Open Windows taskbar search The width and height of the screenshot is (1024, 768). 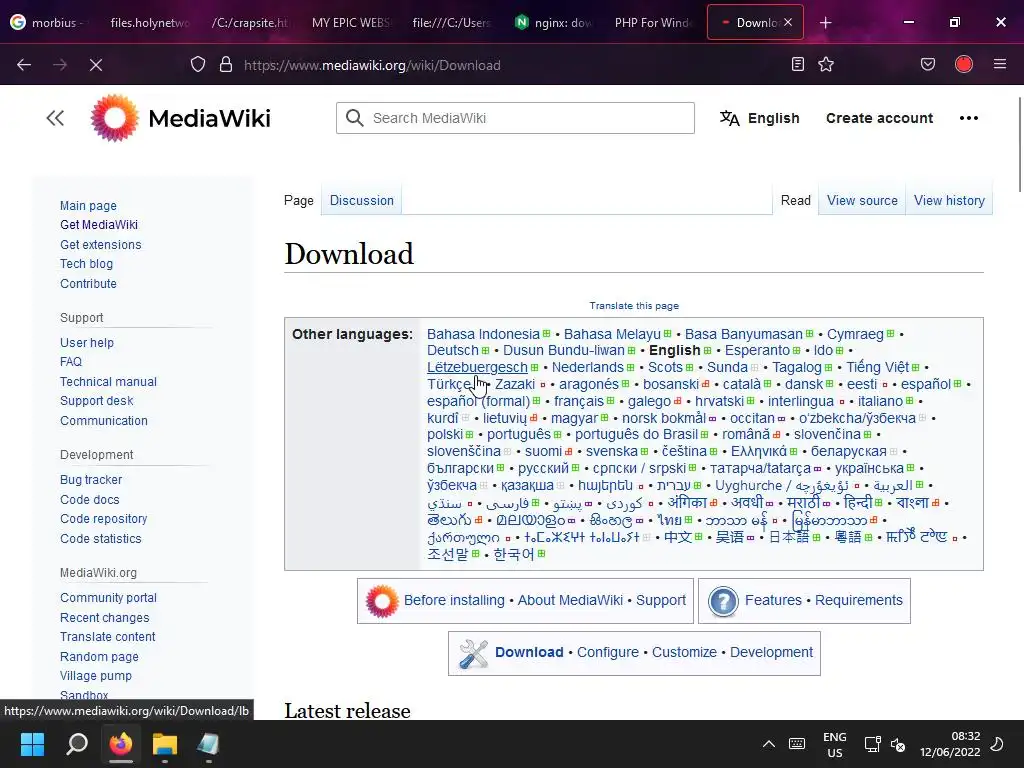(77, 744)
